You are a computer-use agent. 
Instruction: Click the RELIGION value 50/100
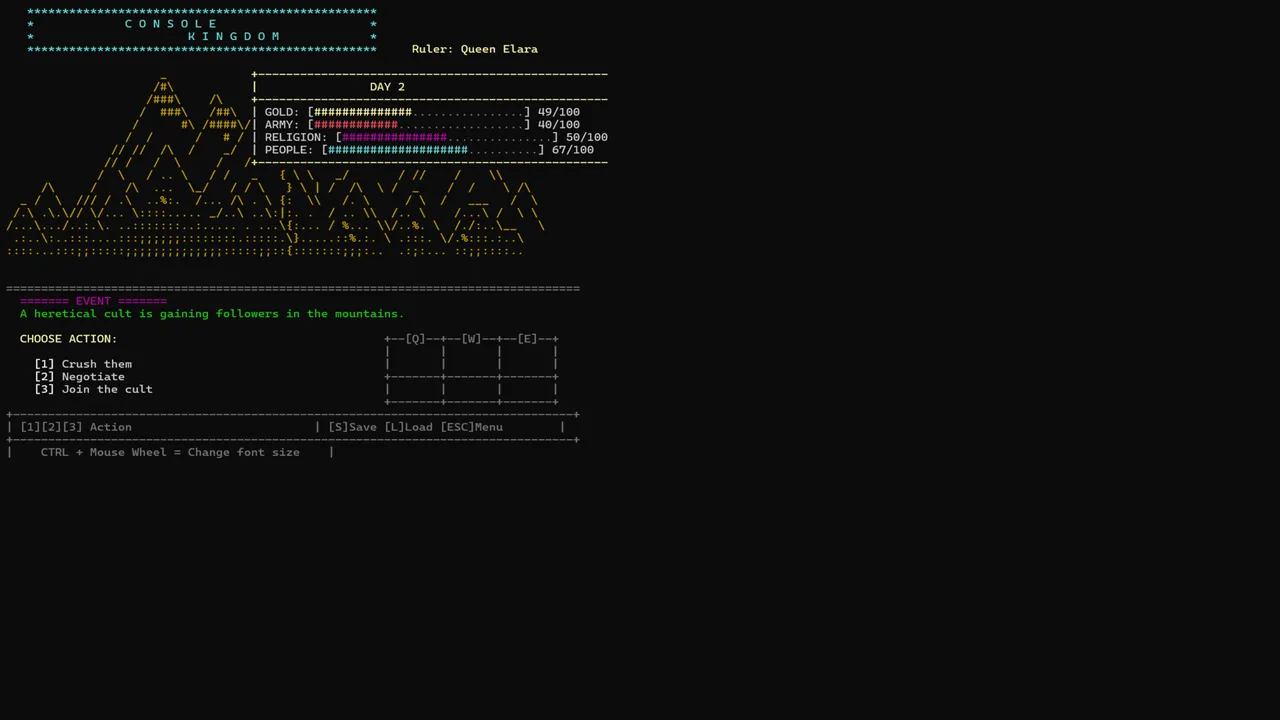587,137
